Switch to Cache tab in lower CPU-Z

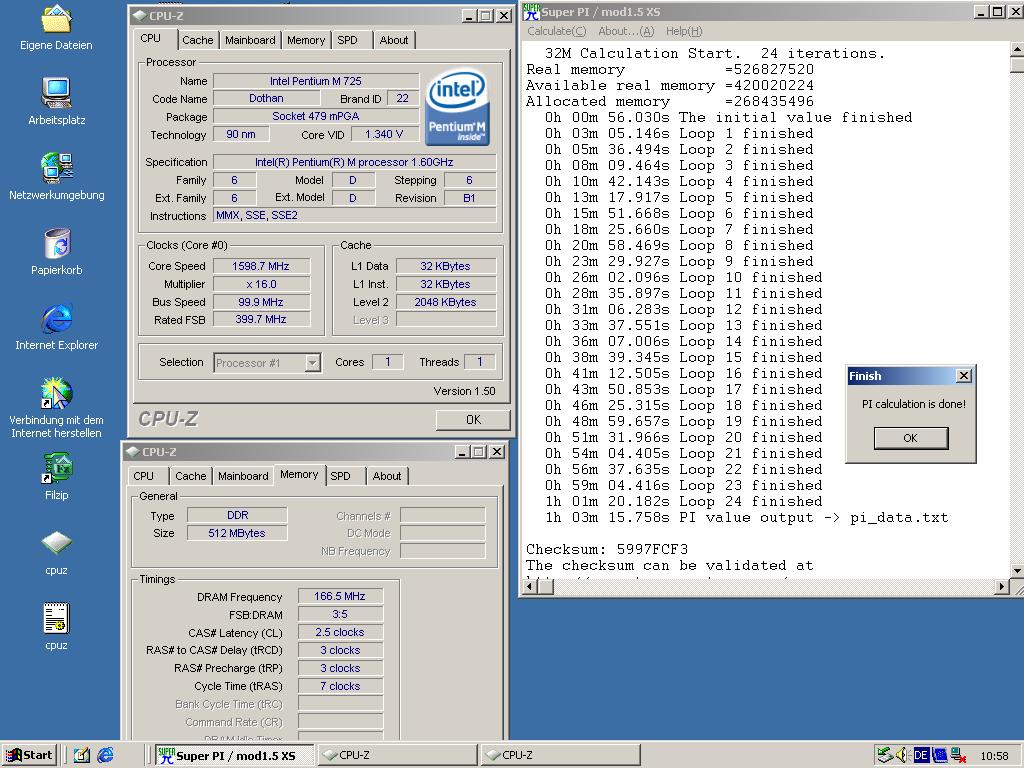tap(191, 476)
